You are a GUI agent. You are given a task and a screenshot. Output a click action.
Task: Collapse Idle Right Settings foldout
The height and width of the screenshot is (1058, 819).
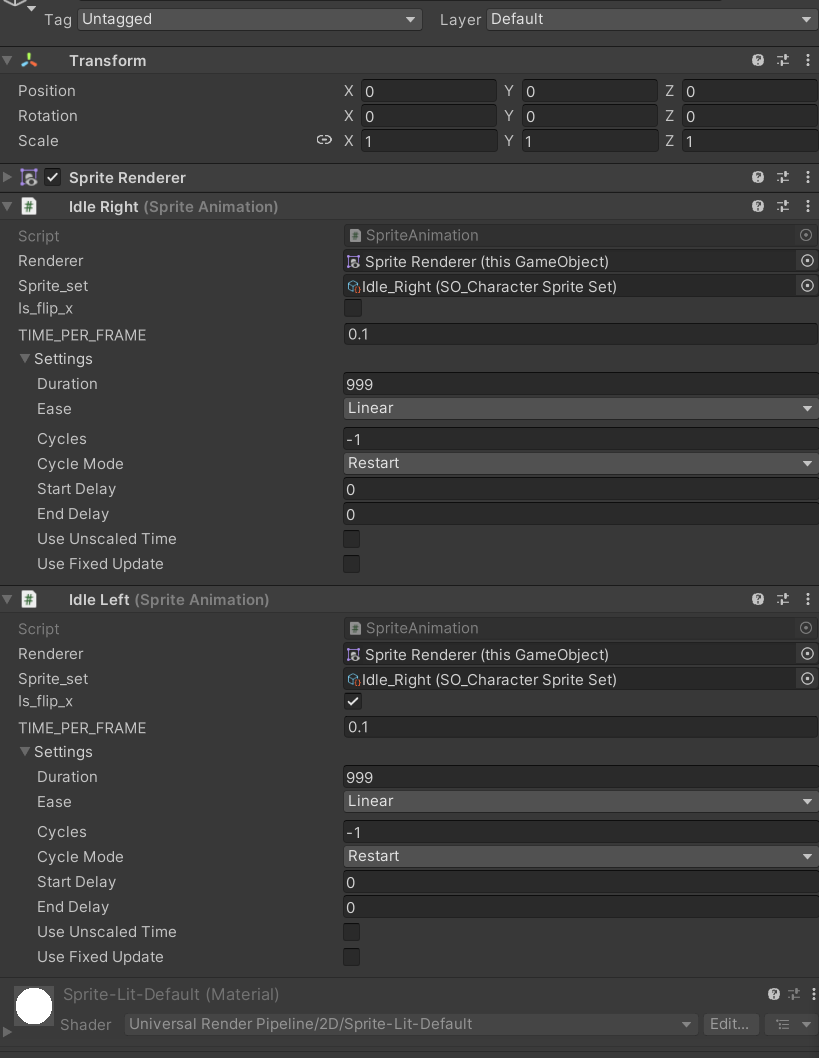click(x=25, y=358)
